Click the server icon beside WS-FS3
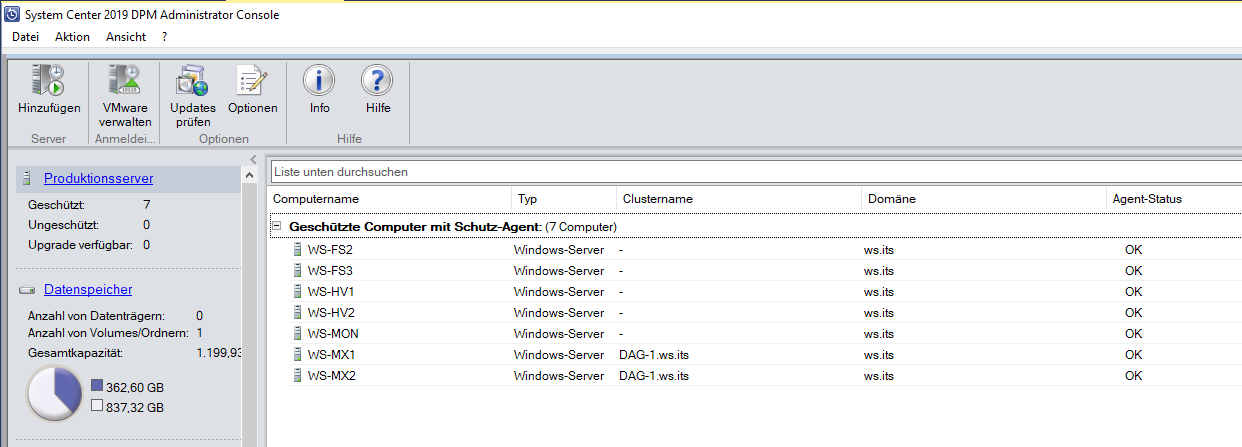The width and height of the screenshot is (1242, 447). coord(297,270)
